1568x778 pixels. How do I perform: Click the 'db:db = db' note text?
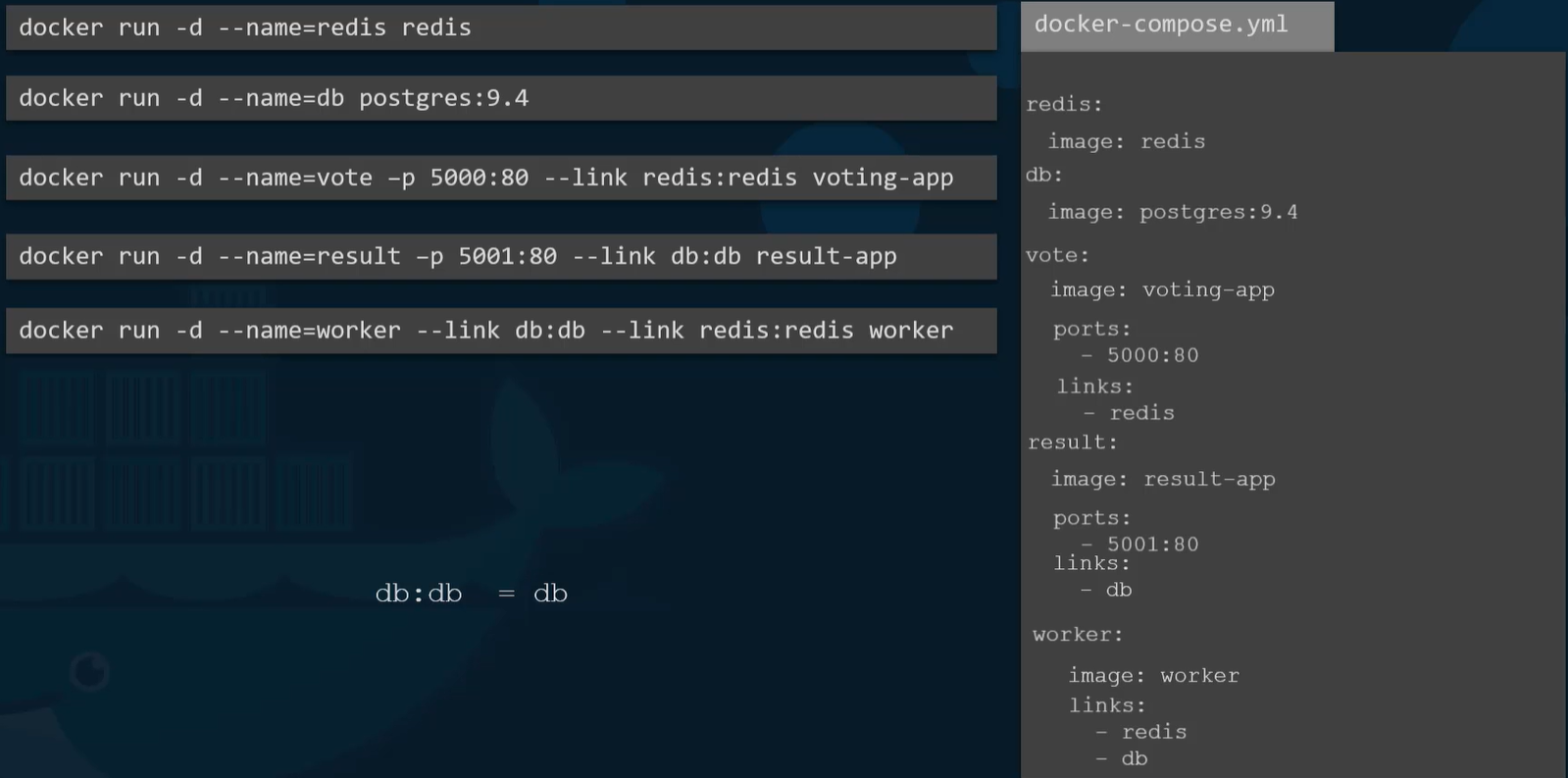pos(472,594)
